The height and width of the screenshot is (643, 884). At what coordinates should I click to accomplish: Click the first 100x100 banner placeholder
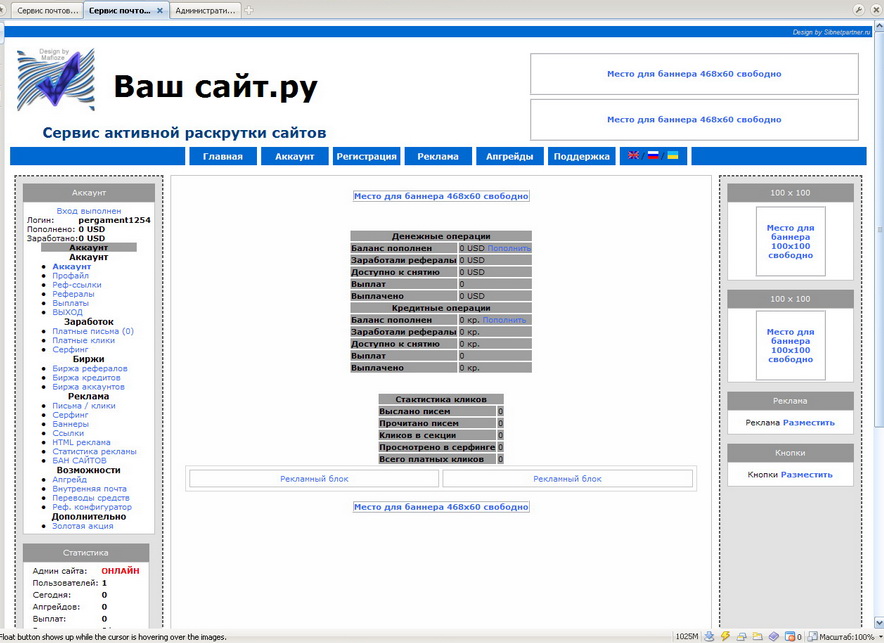point(790,241)
